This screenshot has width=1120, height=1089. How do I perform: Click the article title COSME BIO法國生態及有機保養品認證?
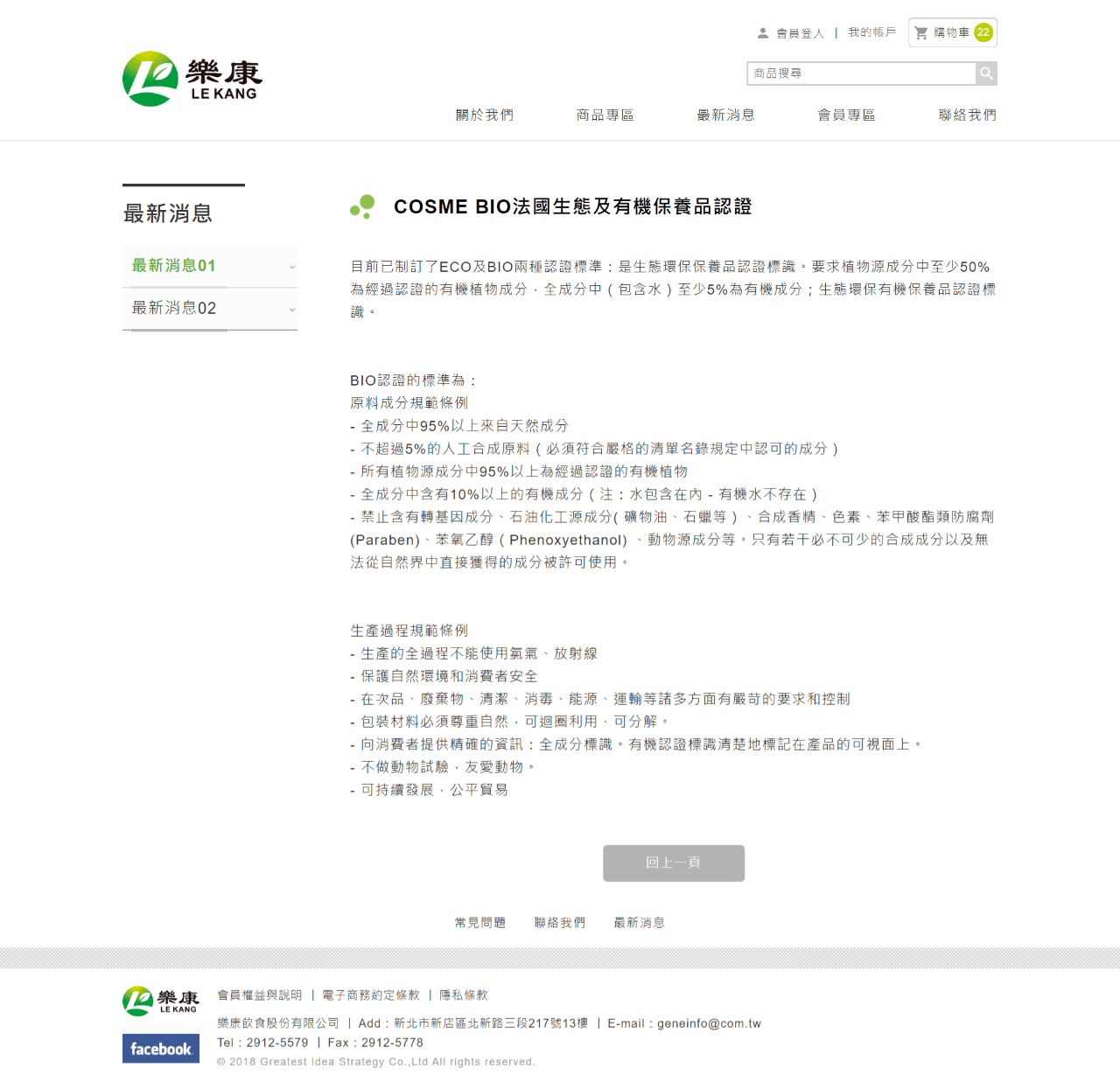(573, 206)
